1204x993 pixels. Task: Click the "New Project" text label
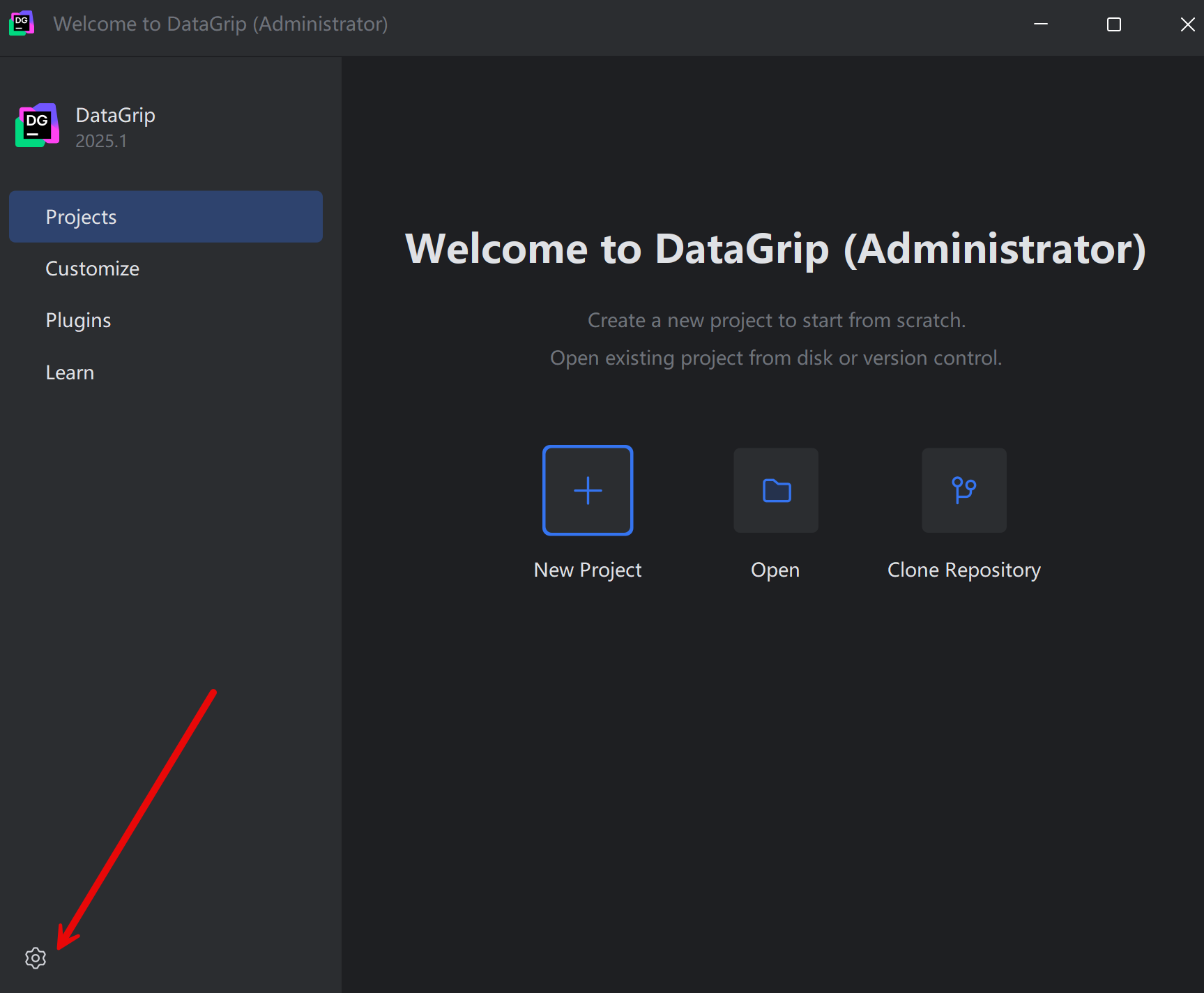588,570
